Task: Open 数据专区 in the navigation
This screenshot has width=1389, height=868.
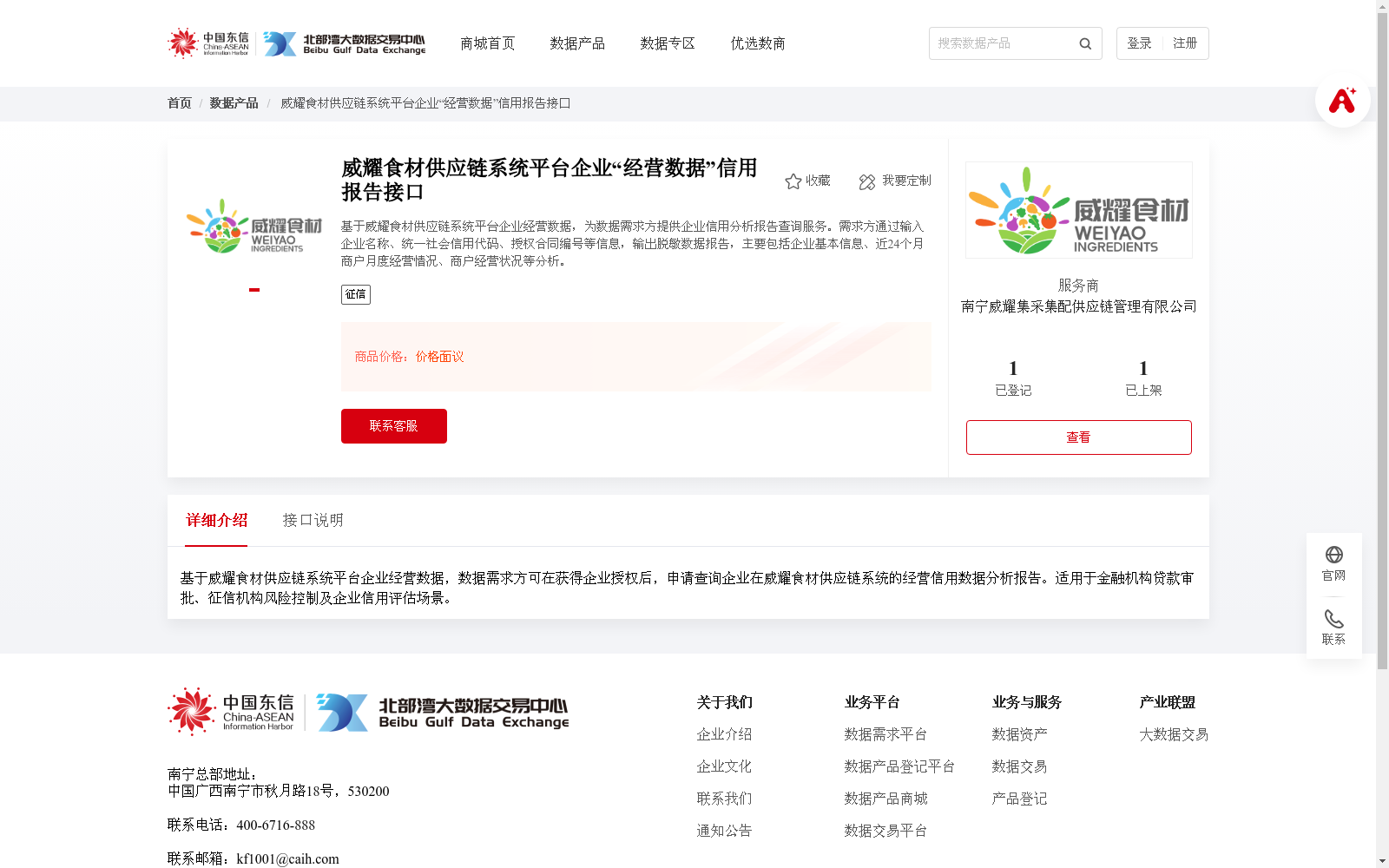Action: [668, 43]
